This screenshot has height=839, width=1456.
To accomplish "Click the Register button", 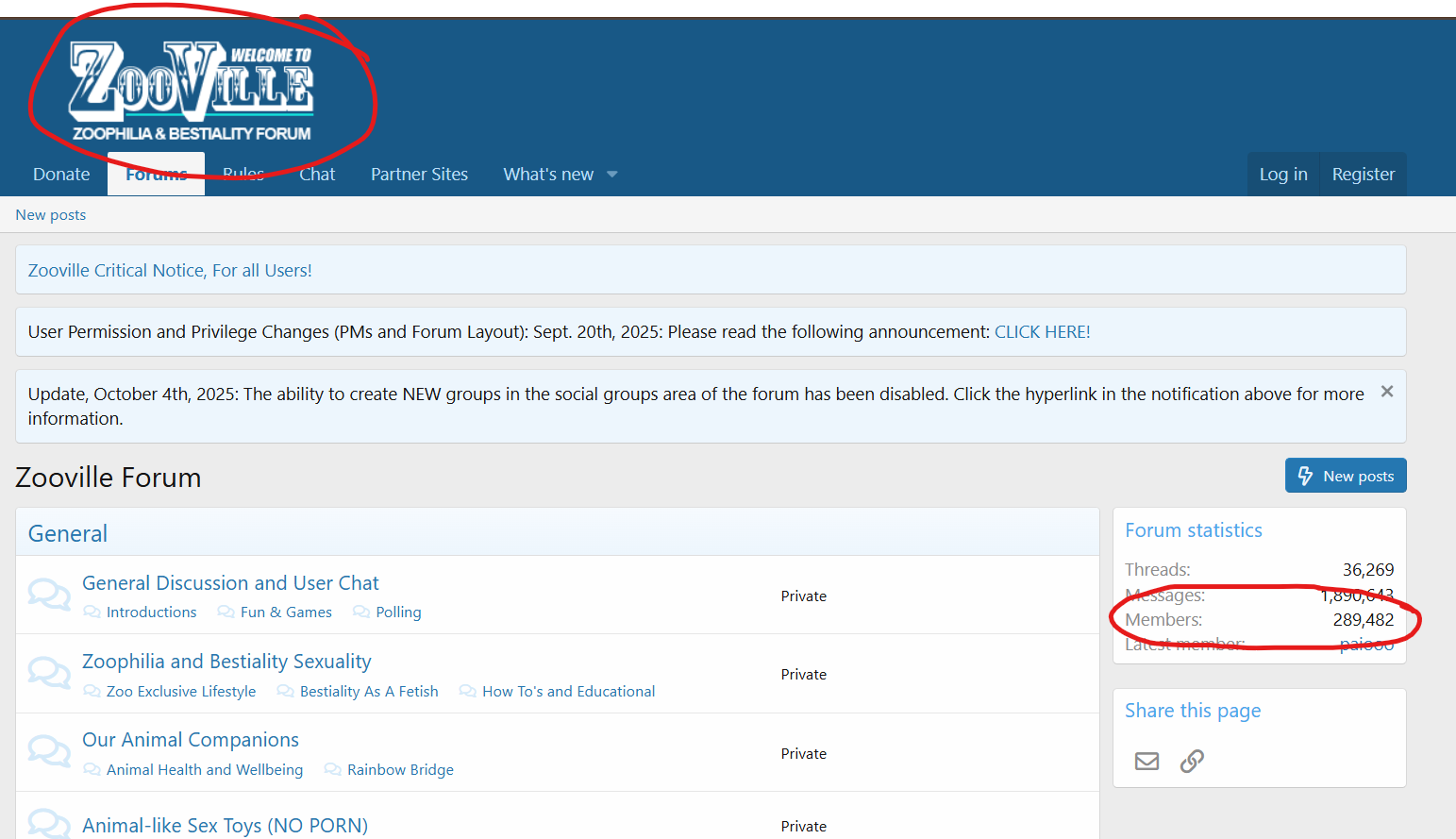I will [1363, 175].
